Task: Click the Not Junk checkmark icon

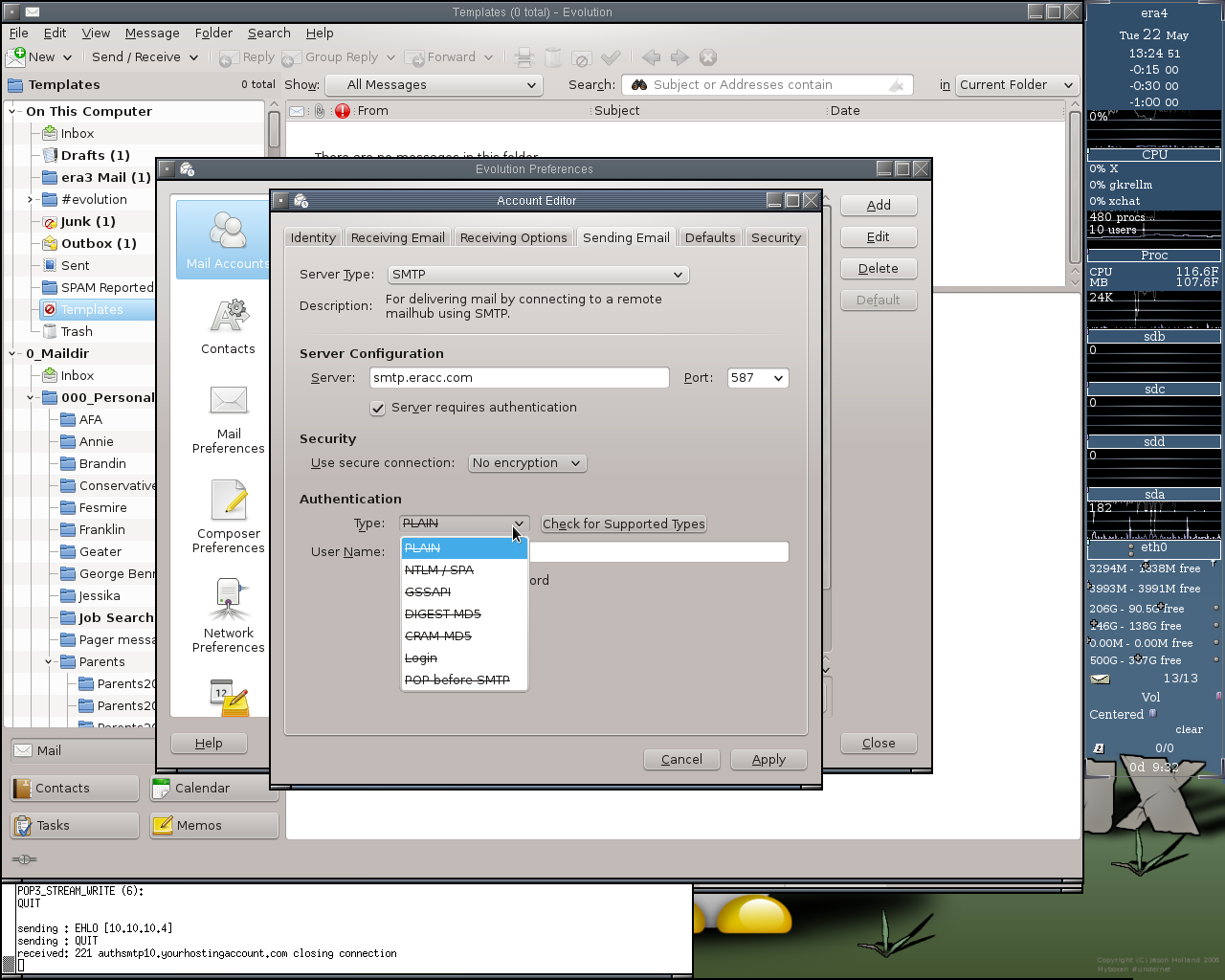Action: click(x=611, y=57)
